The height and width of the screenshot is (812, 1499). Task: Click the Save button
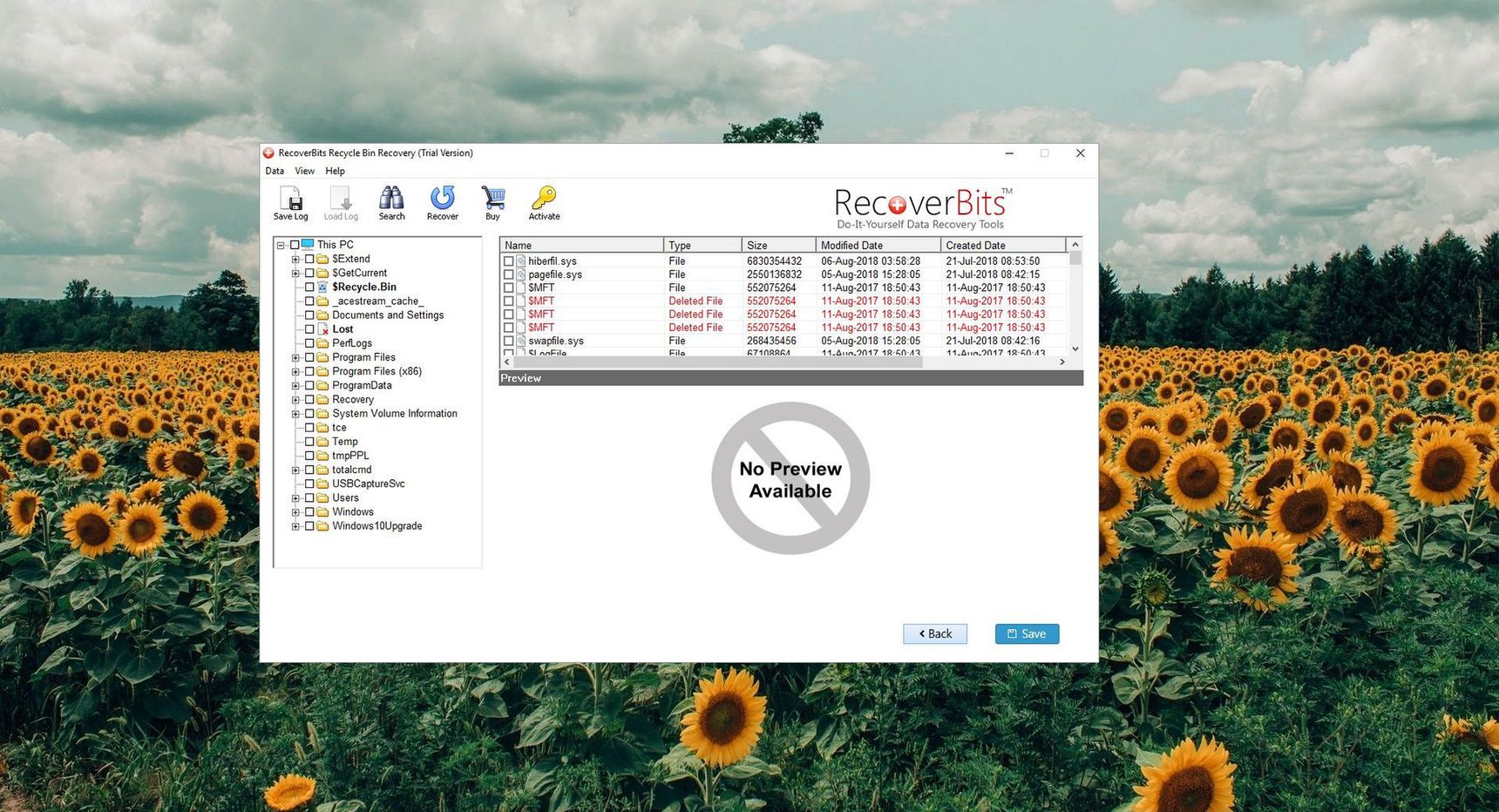coord(1027,633)
